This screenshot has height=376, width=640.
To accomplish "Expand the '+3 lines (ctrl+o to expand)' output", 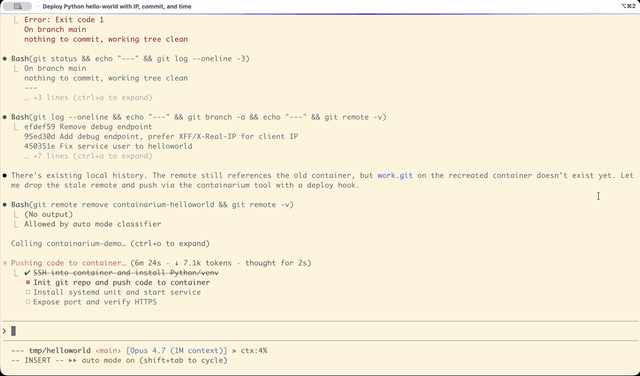I will click(x=88, y=98).
